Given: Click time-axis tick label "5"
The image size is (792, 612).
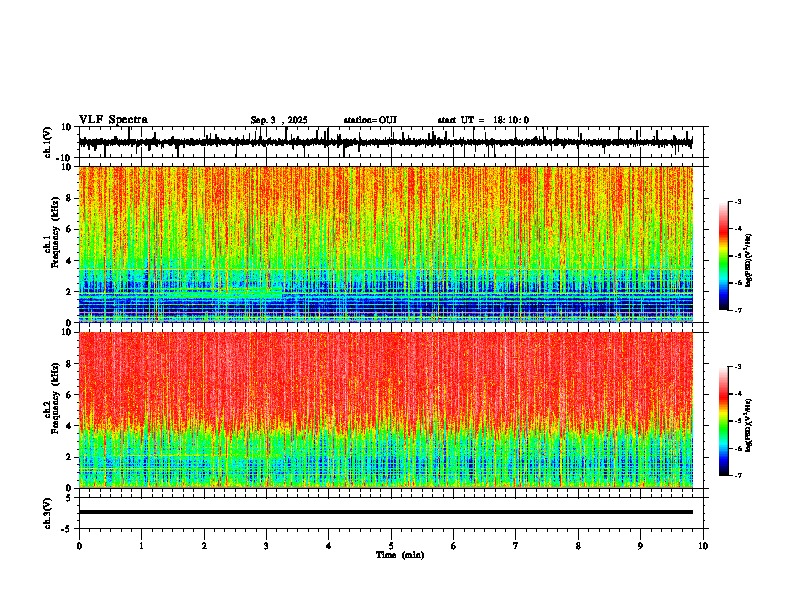Looking at the screenshot, I should pos(391,546).
